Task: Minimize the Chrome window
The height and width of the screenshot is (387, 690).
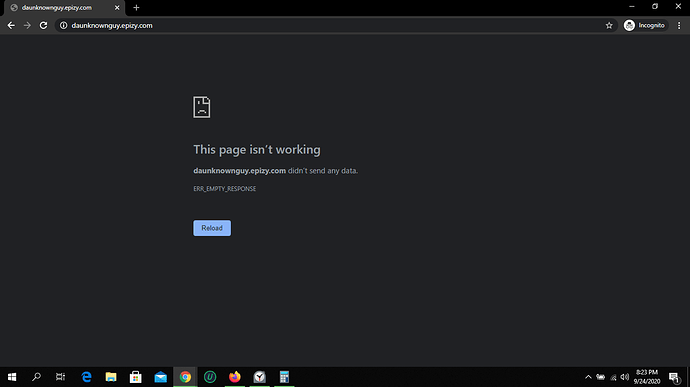Action: 632,7
